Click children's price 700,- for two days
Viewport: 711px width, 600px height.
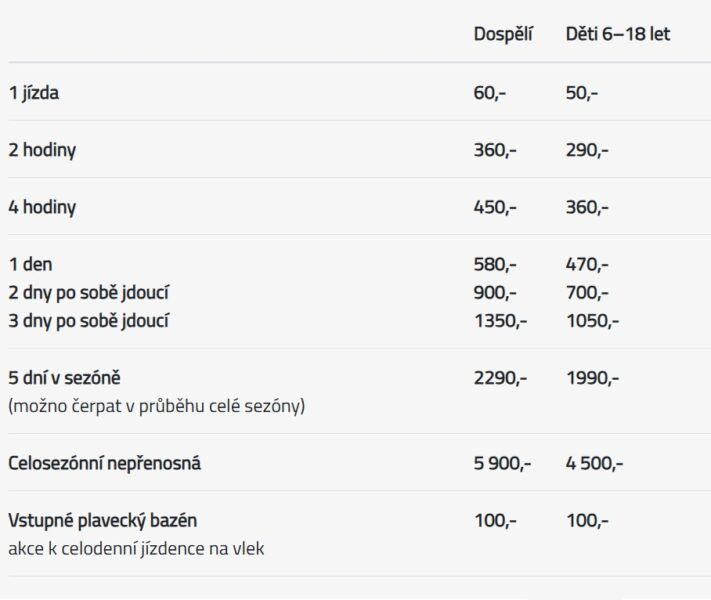(x=587, y=293)
